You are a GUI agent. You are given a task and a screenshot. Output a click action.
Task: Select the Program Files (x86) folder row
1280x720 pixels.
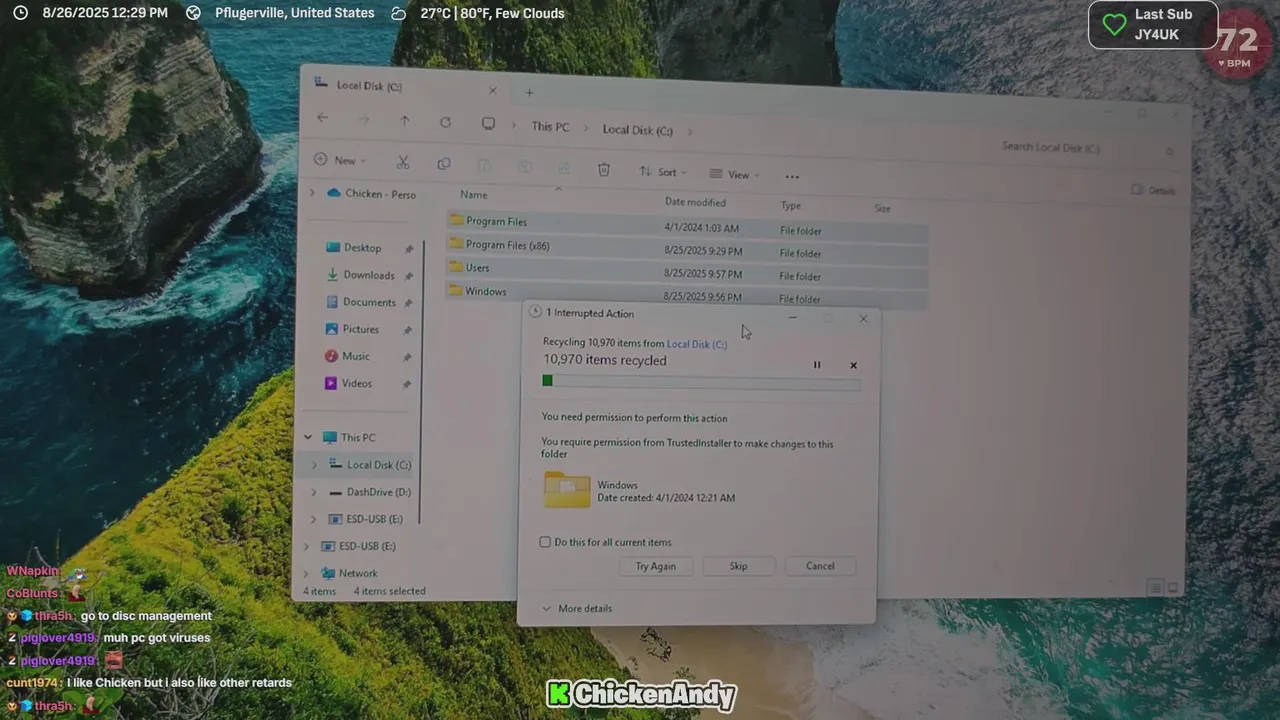coord(687,248)
